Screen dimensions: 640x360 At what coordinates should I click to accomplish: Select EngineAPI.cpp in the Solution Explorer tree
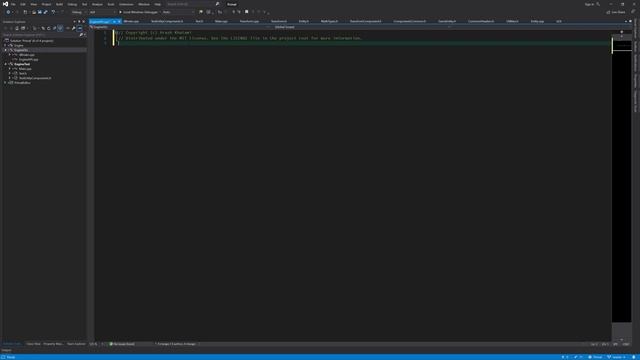28,59
